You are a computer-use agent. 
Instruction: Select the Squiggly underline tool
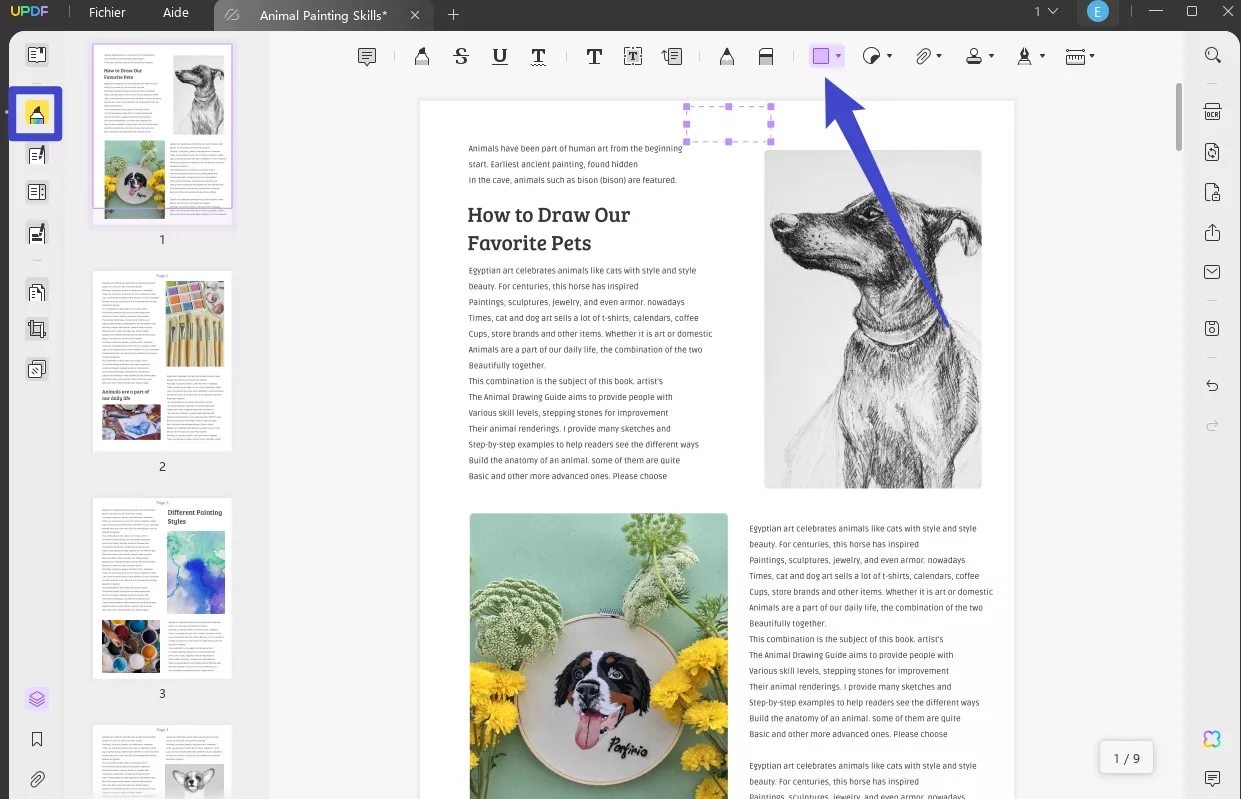click(538, 57)
